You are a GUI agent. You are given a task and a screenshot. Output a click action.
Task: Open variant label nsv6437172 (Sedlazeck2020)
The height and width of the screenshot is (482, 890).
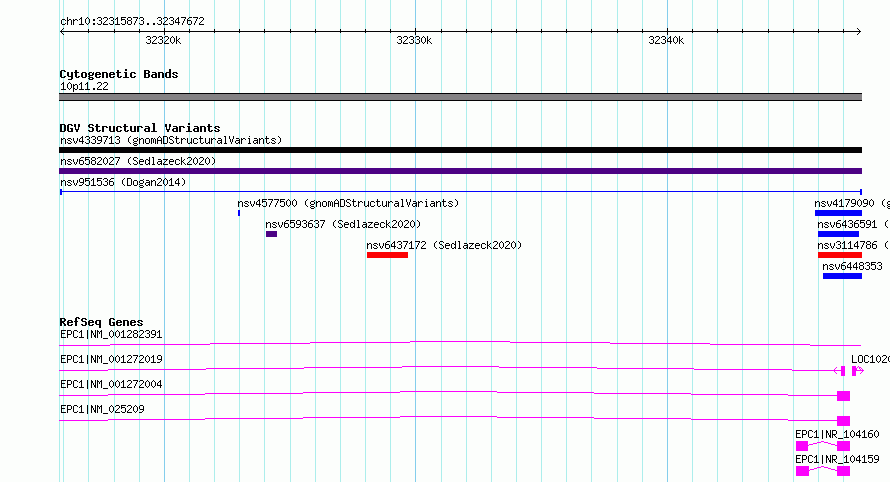[444, 245]
